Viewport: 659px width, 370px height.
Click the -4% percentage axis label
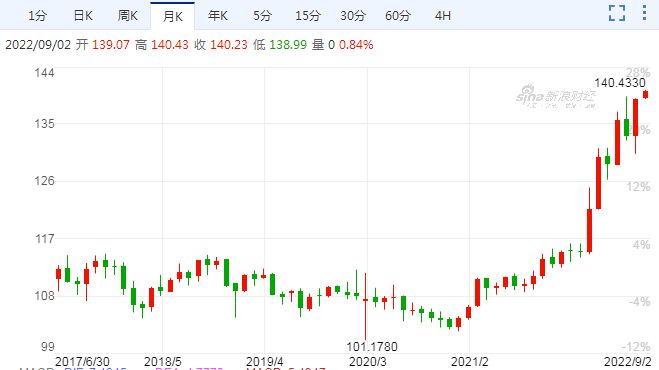[640, 302]
